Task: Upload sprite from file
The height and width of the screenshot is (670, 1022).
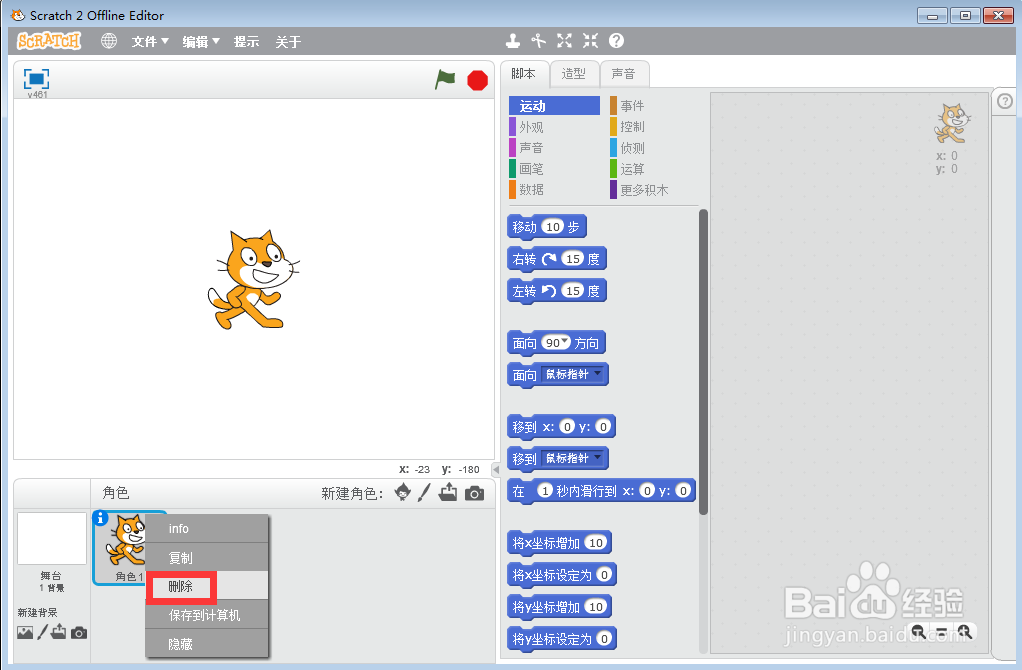Action: pyautogui.click(x=448, y=492)
